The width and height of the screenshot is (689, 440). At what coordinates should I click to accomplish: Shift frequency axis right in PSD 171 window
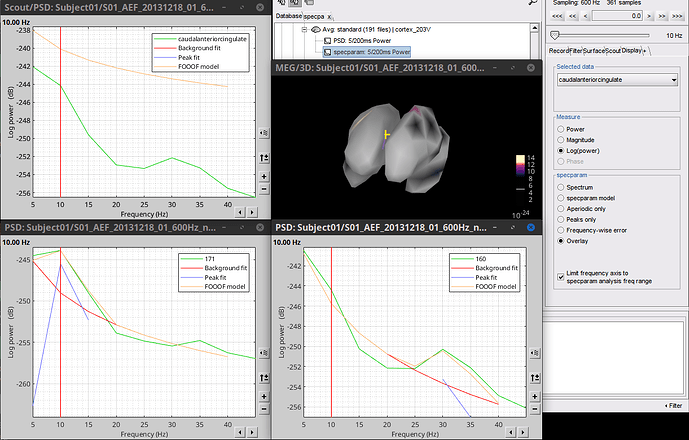coord(252,433)
